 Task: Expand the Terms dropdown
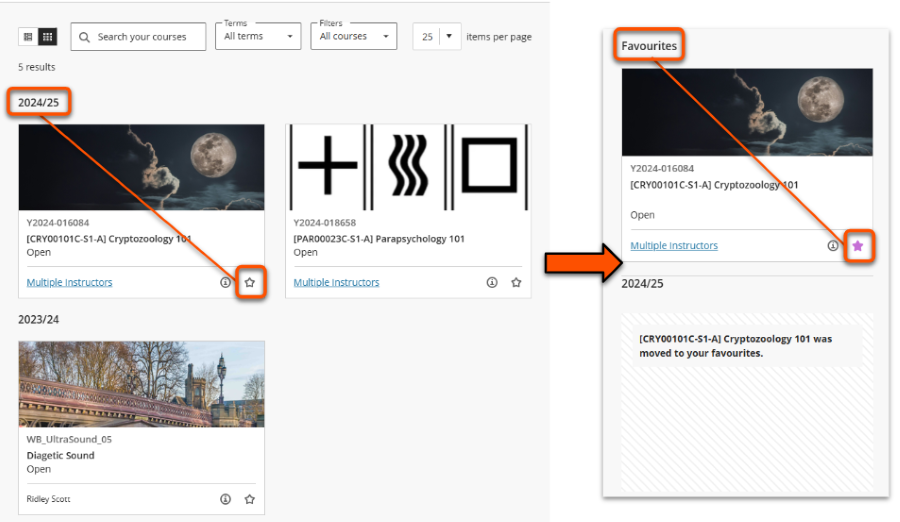(259, 37)
